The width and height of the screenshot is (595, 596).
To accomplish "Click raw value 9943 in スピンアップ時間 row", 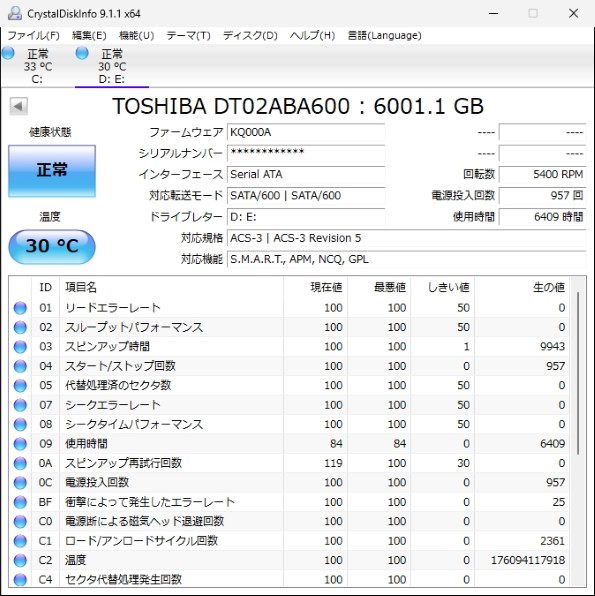I will [552, 347].
